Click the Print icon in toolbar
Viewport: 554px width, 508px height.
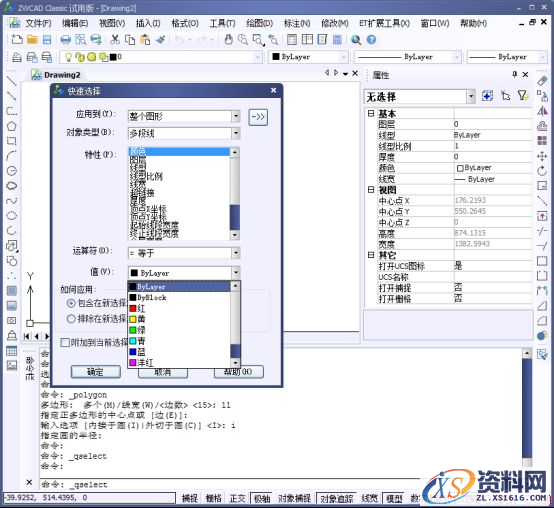tap(65, 40)
